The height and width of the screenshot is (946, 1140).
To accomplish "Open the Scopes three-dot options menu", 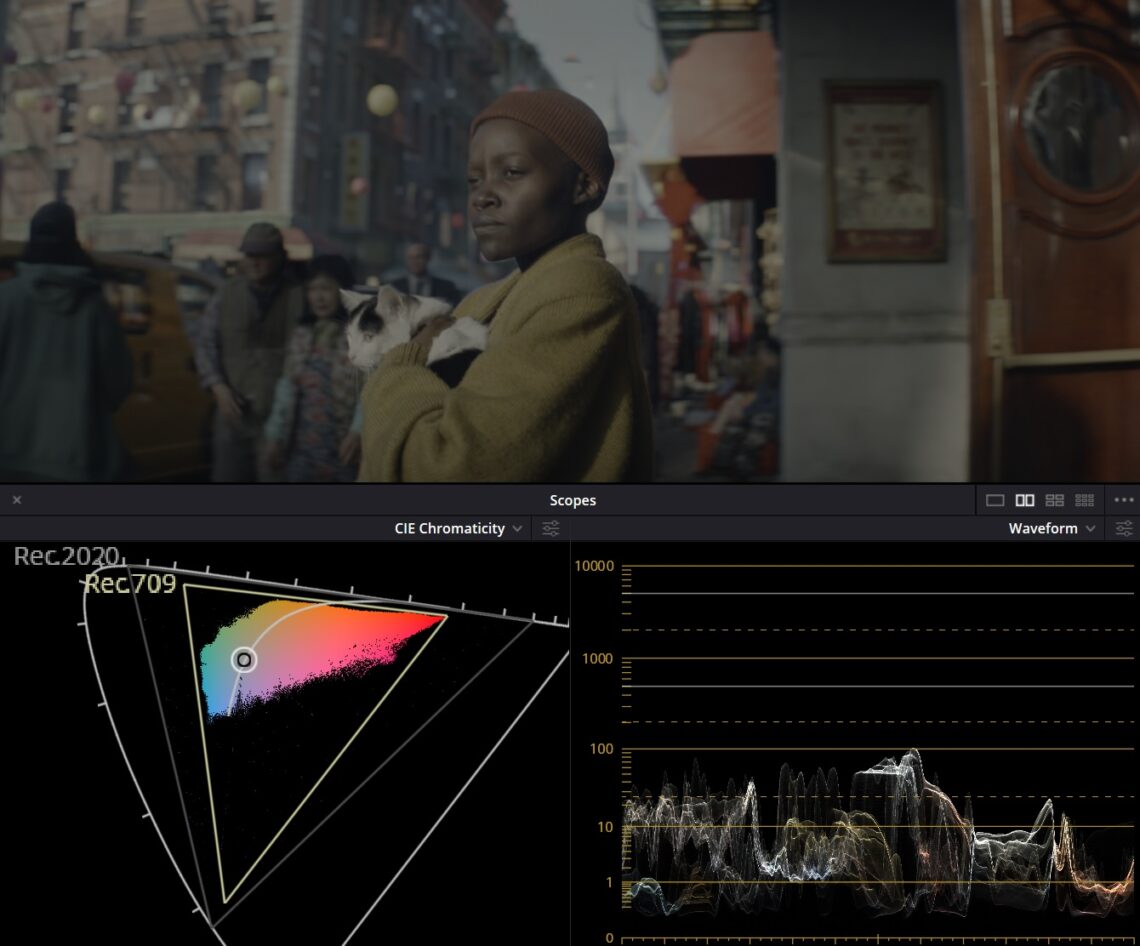I will pyautogui.click(x=1123, y=500).
